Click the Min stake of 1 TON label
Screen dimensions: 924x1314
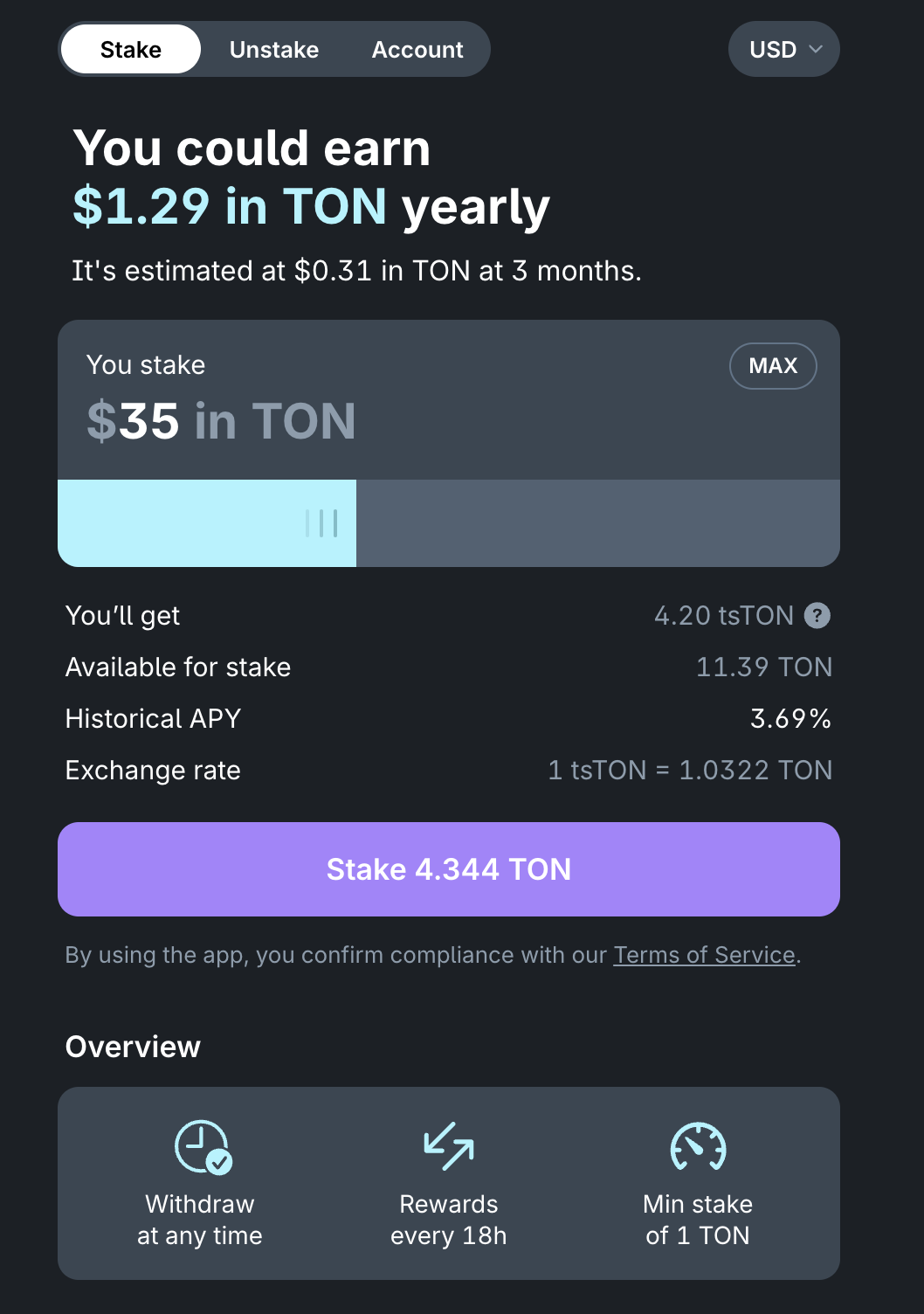pyautogui.click(x=698, y=1220)
